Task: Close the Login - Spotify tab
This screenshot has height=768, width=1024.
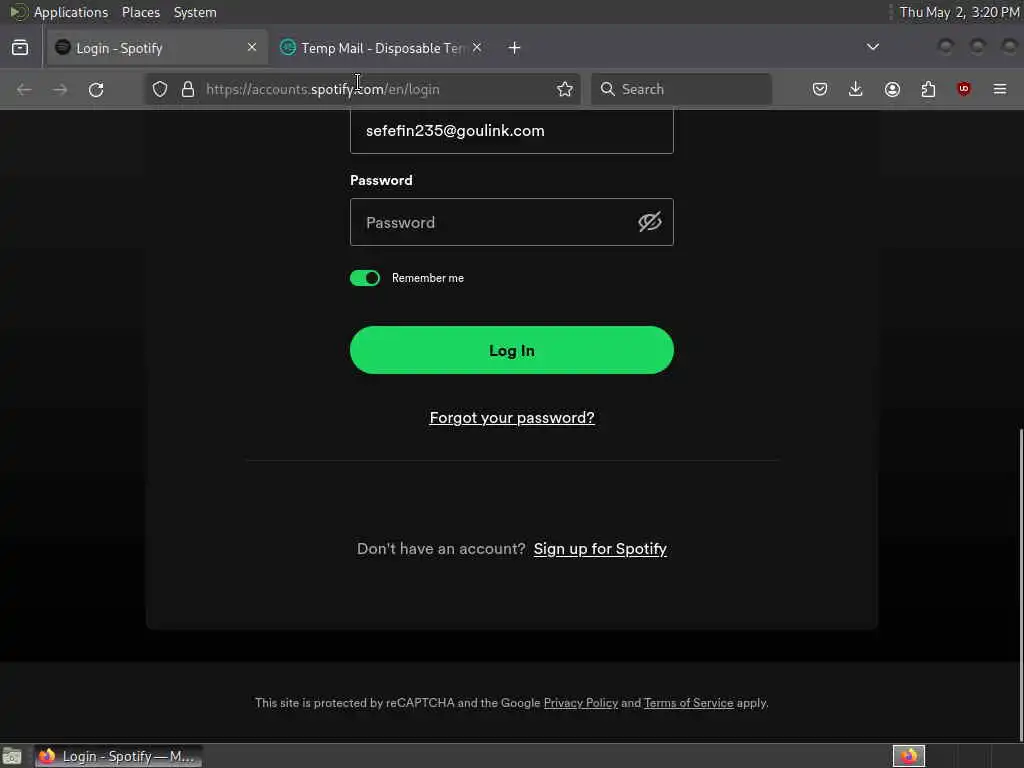Action: [252, 48]
